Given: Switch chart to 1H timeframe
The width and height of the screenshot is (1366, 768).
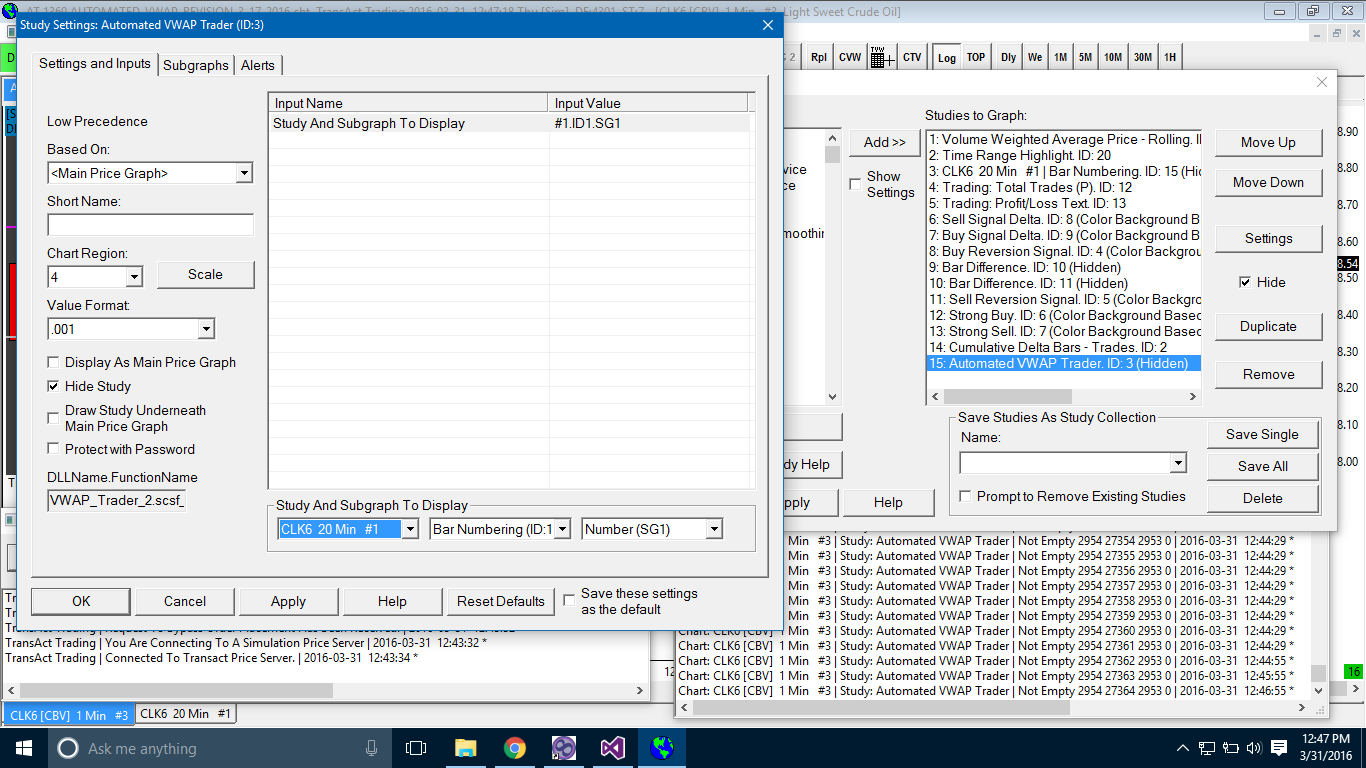Looking at the screenshot, I should coord(1169,57).
